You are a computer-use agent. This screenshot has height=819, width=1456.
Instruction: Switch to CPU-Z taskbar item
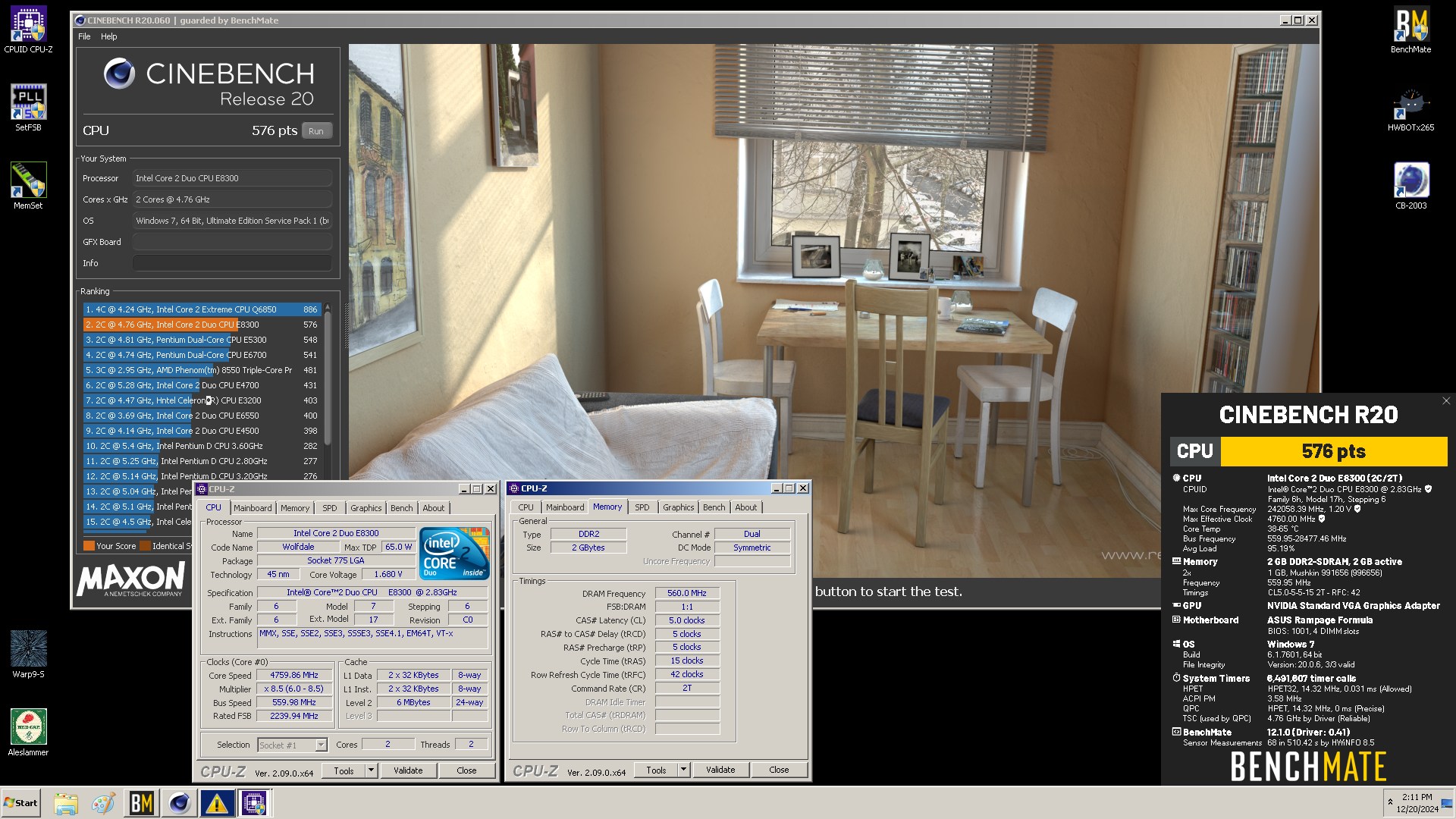coord(254,802)
